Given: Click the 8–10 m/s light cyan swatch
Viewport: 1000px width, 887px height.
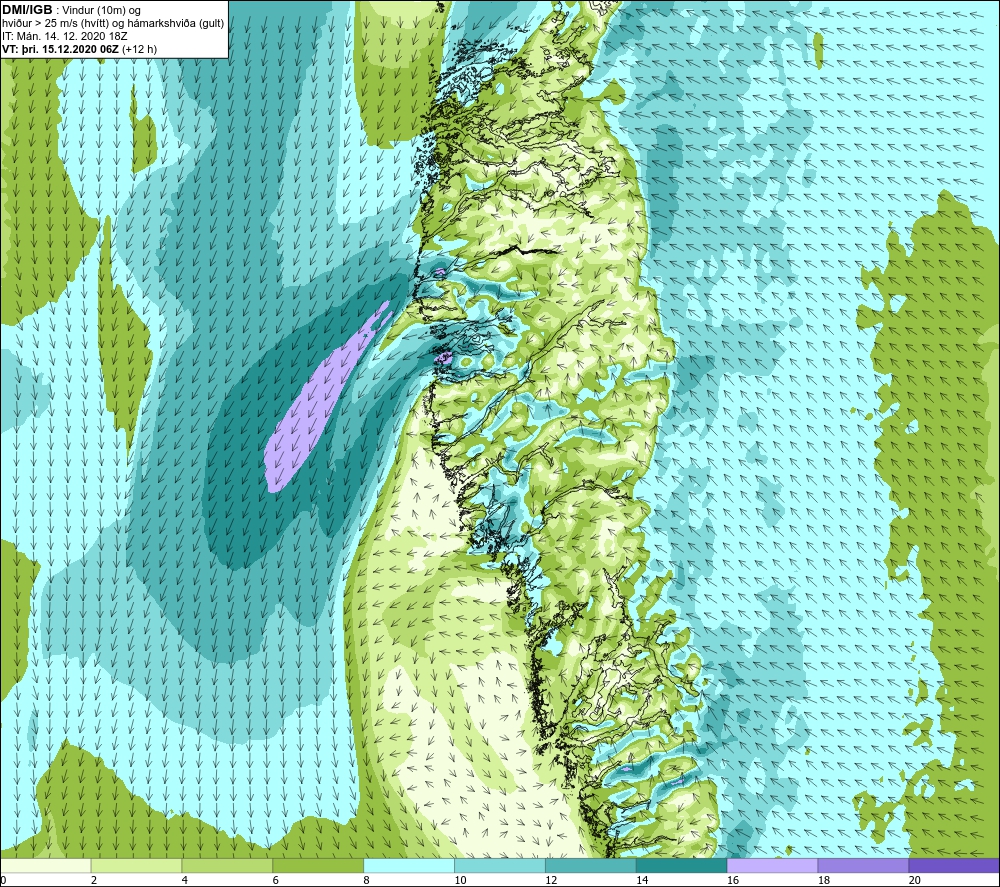Looking at the screenshot, I should pos(409,865).
